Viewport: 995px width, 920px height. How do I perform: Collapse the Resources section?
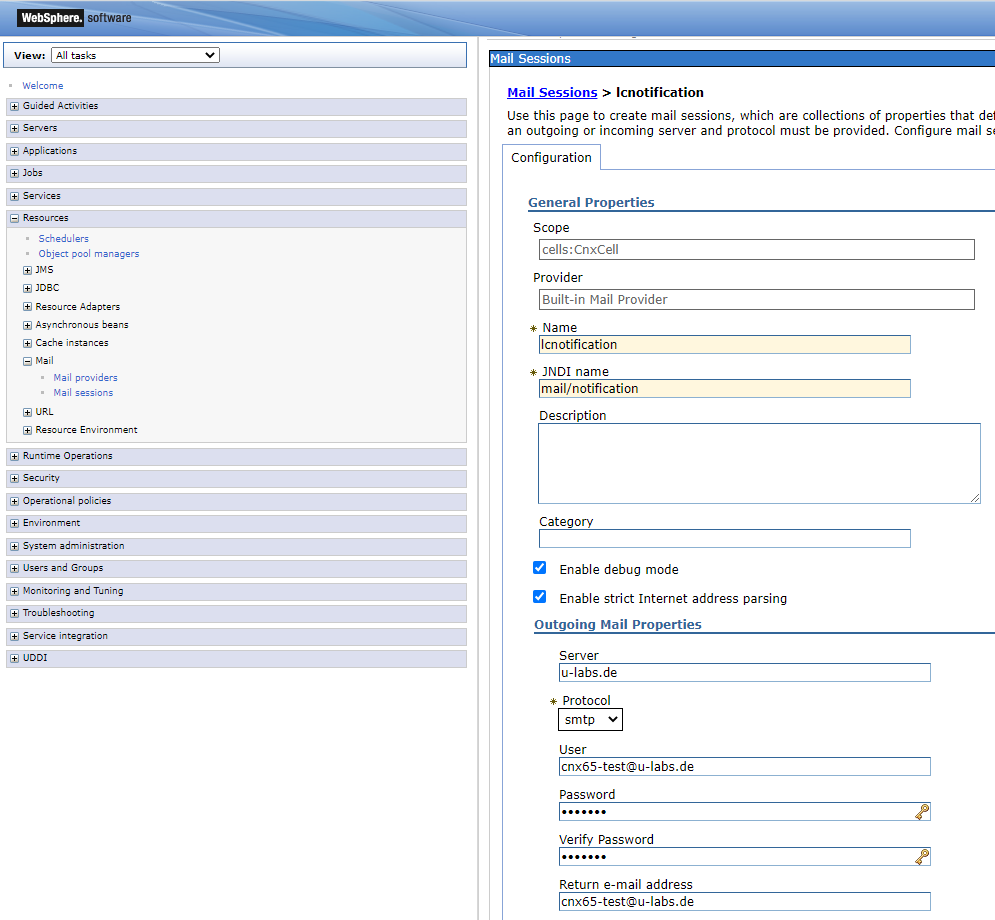15,218
